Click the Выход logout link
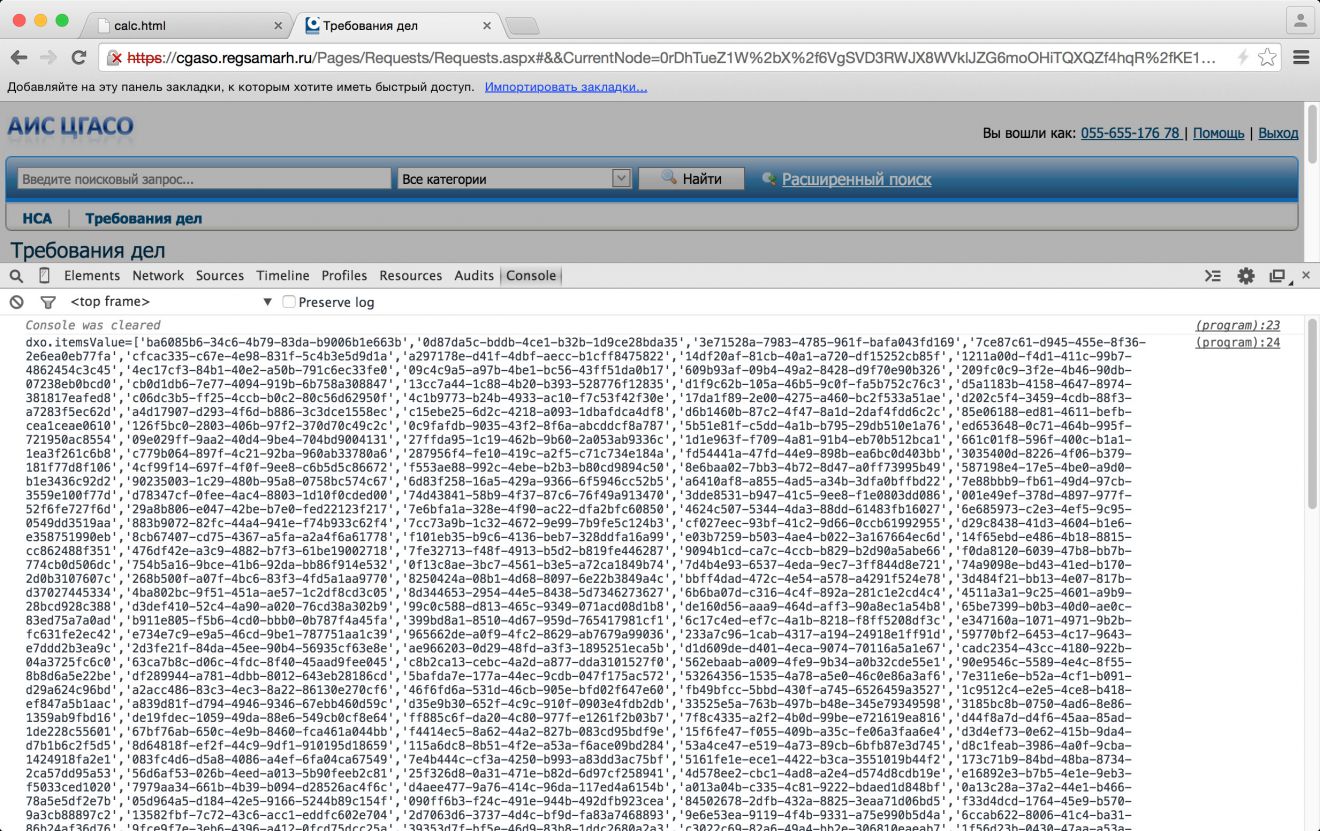Screen dimensions: 1320x831 (1278, 133)
